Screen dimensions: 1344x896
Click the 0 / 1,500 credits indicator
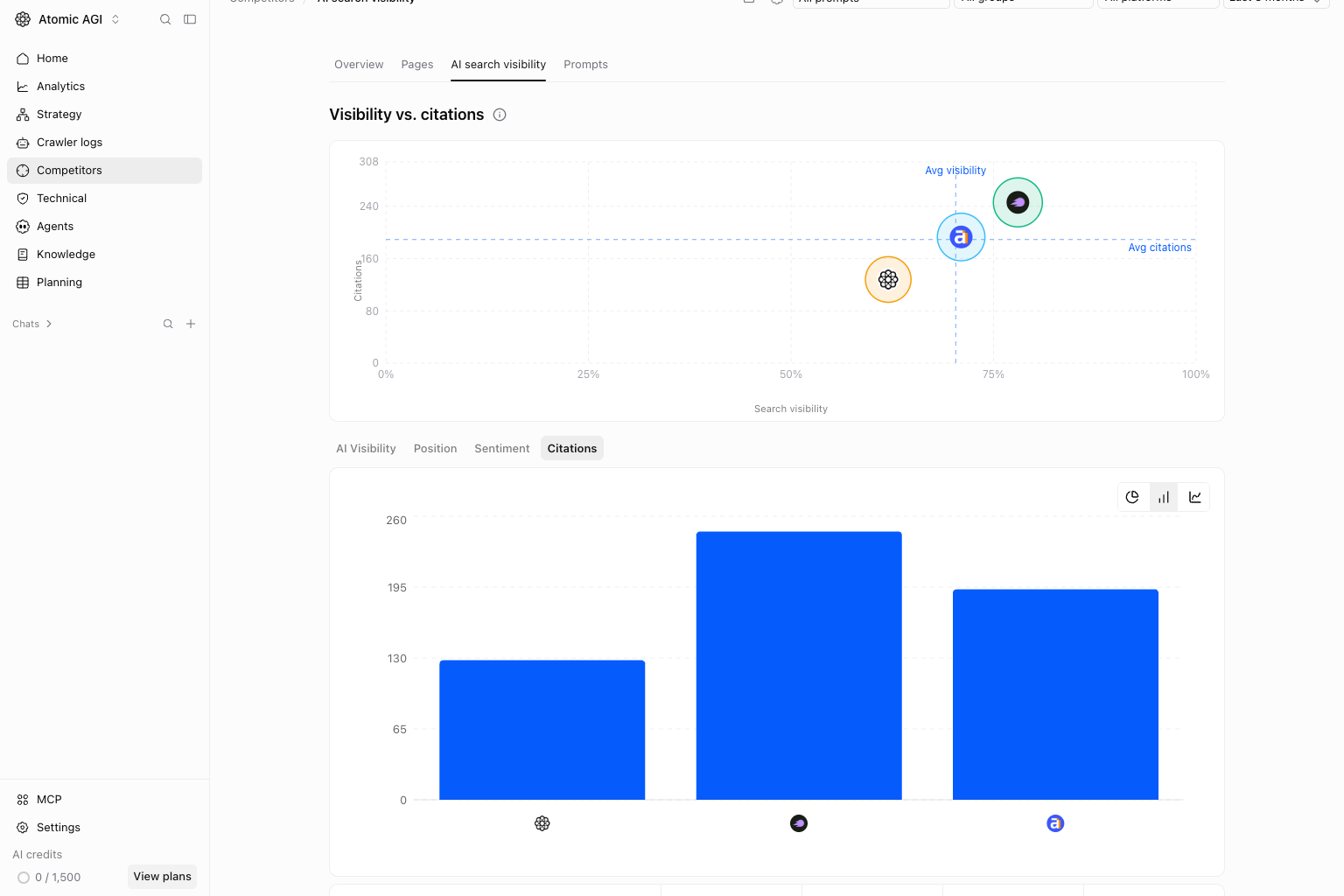coord(49,878)
